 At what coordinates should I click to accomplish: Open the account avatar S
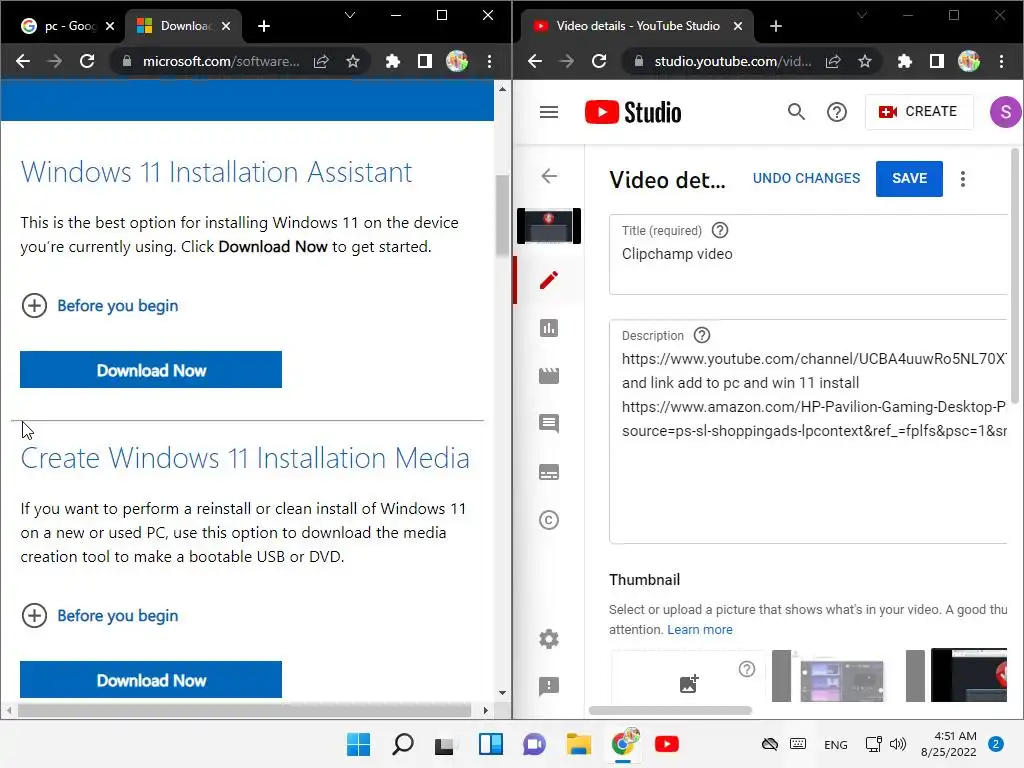tap(1006, 112)
